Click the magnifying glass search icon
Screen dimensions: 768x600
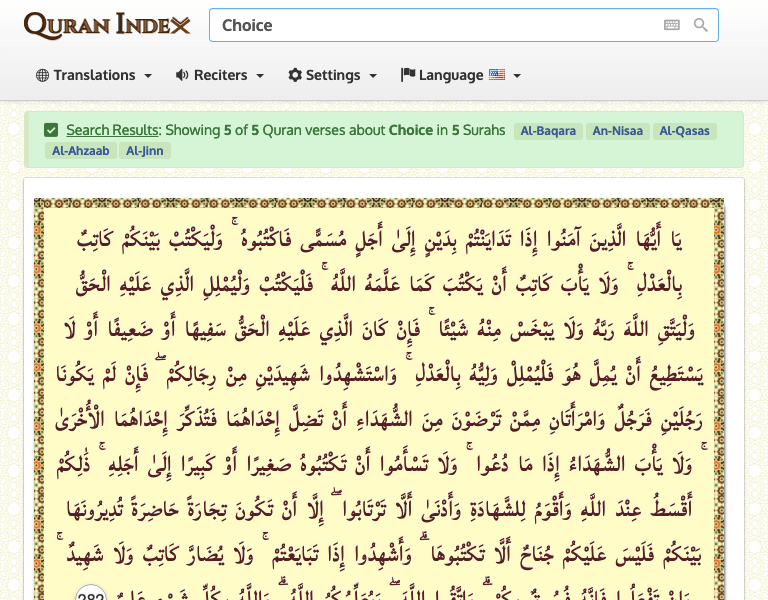point(701,25)
